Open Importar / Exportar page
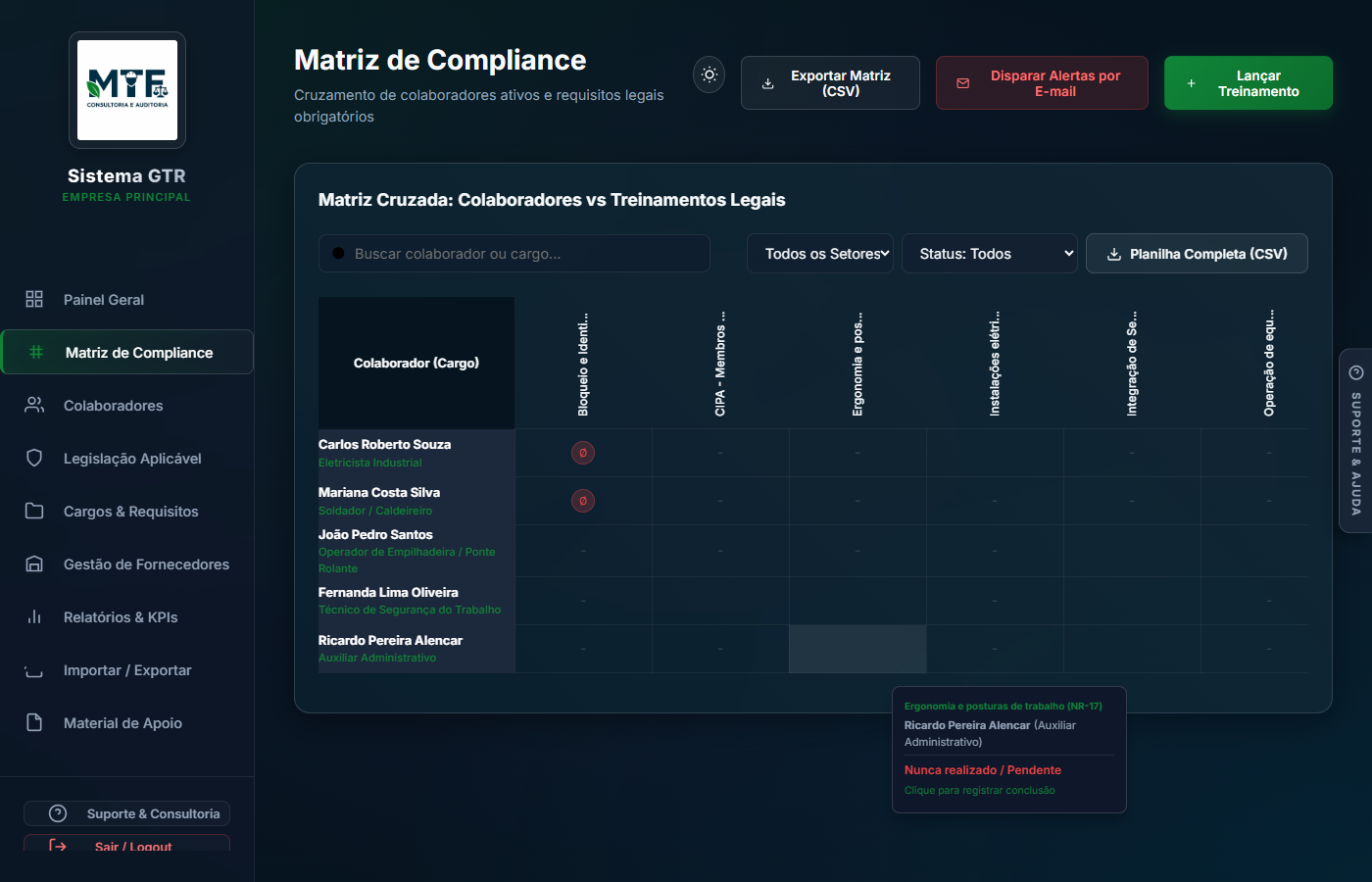The height and width of the screenshot is (882, 1372). coord(127,669)
